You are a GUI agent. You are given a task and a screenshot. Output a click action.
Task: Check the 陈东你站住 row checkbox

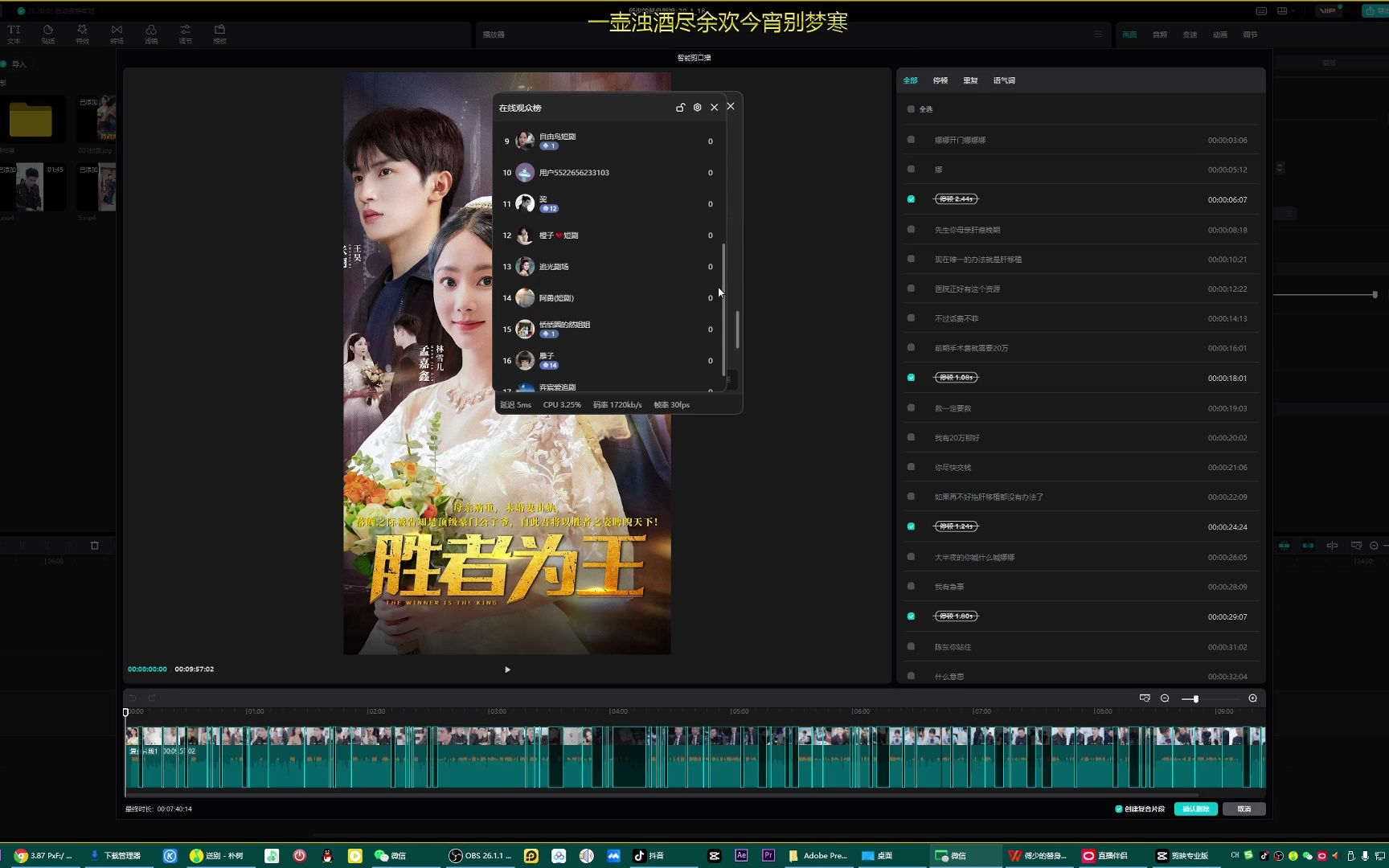(911, 646)
